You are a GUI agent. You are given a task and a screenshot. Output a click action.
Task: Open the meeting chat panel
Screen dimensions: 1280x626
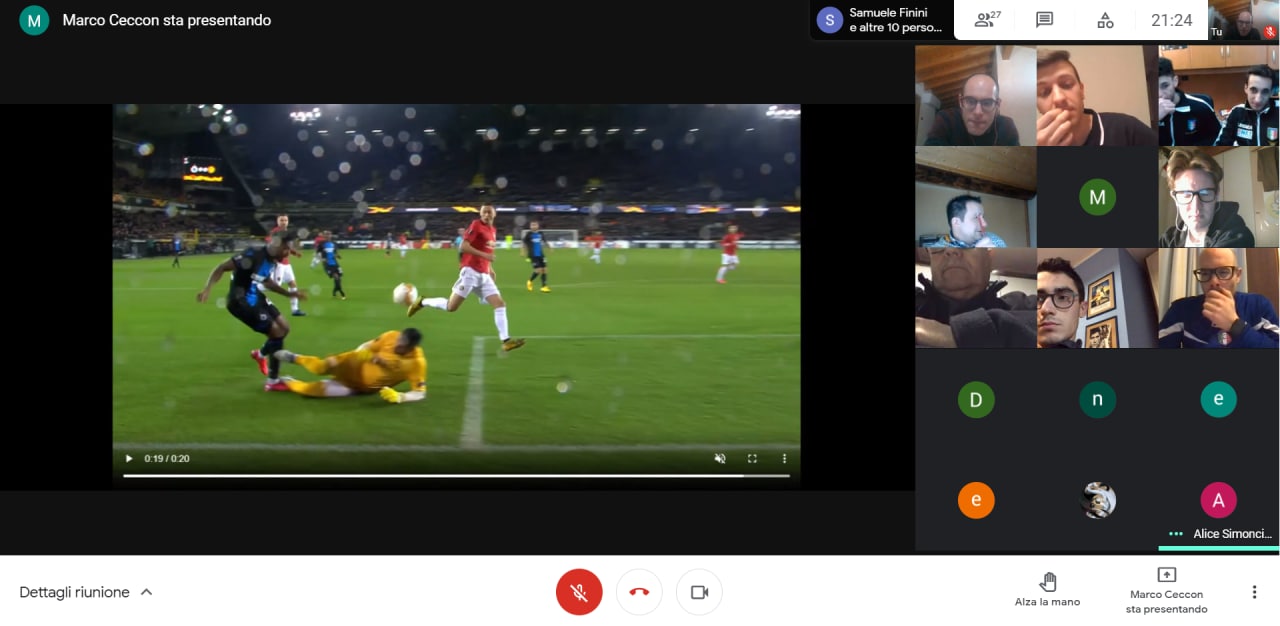[x=1045, y=20]
